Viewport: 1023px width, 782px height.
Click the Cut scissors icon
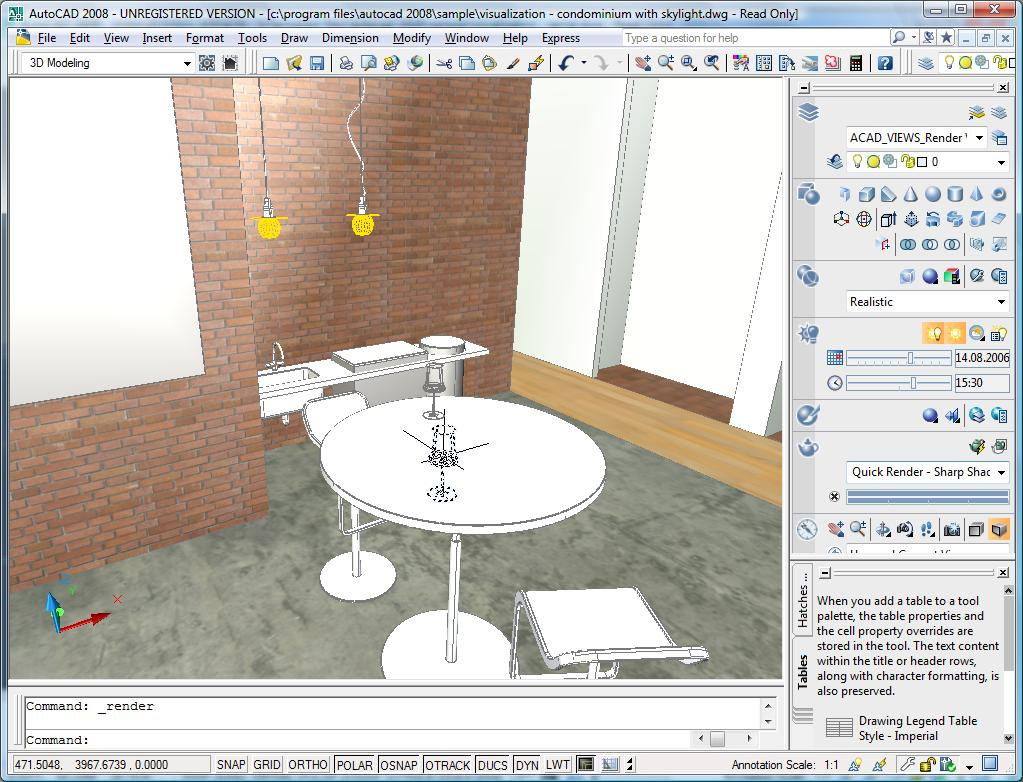click(444, 63)
